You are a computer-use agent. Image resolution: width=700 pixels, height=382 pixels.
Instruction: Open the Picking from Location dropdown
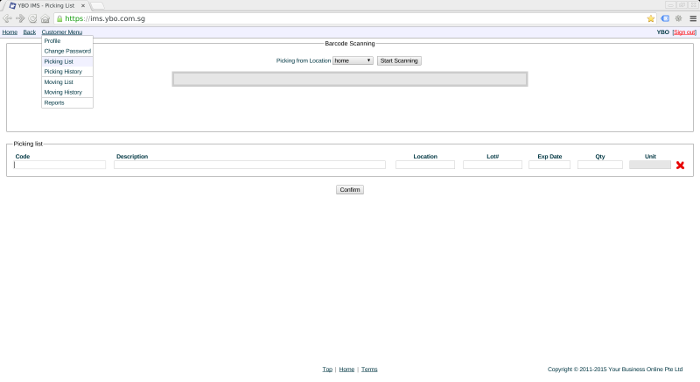pos(353,61)
